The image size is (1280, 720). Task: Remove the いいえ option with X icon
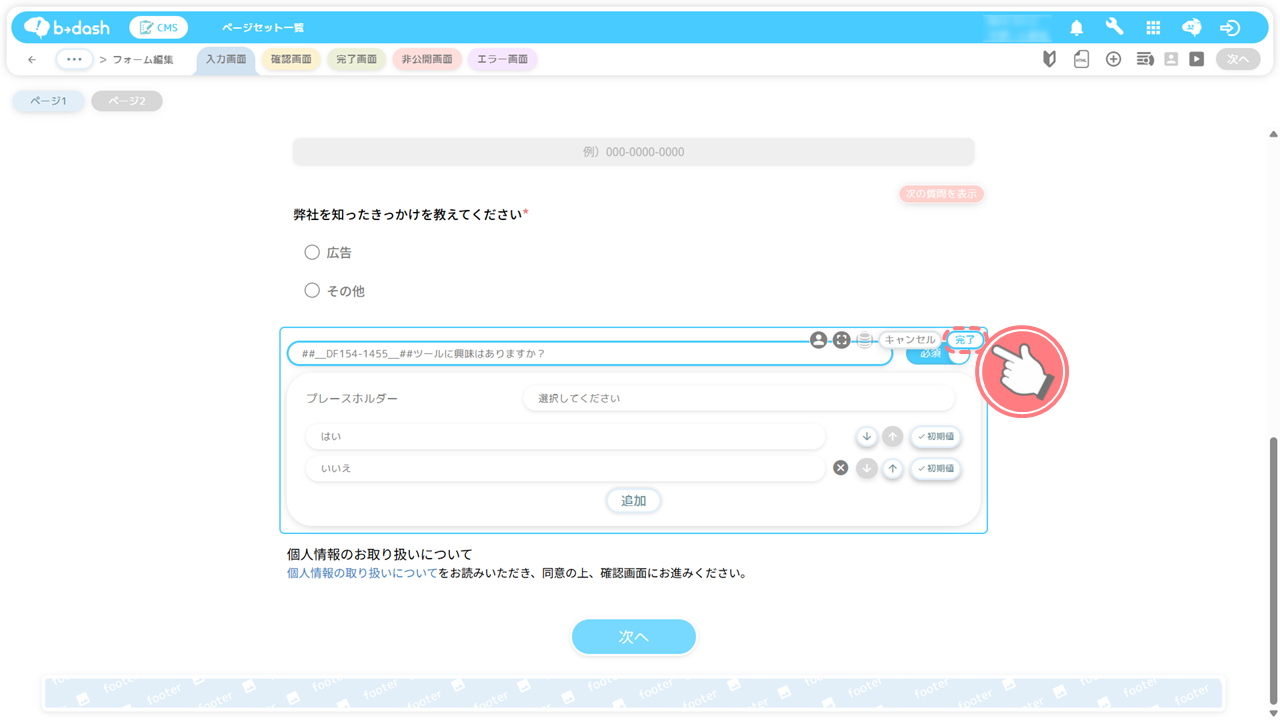841,468
